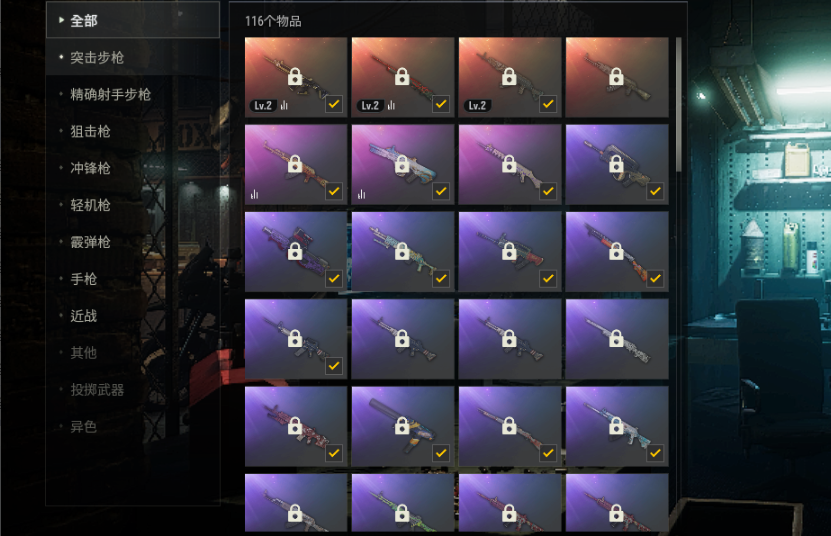The height and width of the screenshot is (536, 831).
Task: Click the stats bars icon on the first purple-pink skin
Action: 254,194
